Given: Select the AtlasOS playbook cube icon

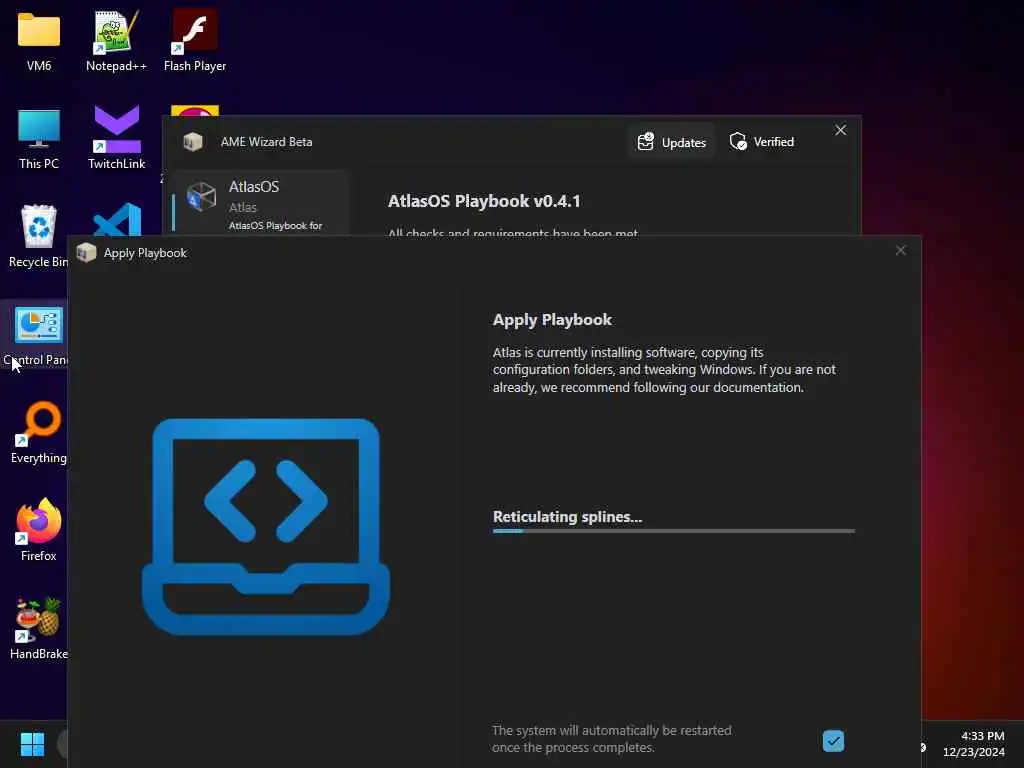Looking at the screenshot, I should click(x=201, y=197).
